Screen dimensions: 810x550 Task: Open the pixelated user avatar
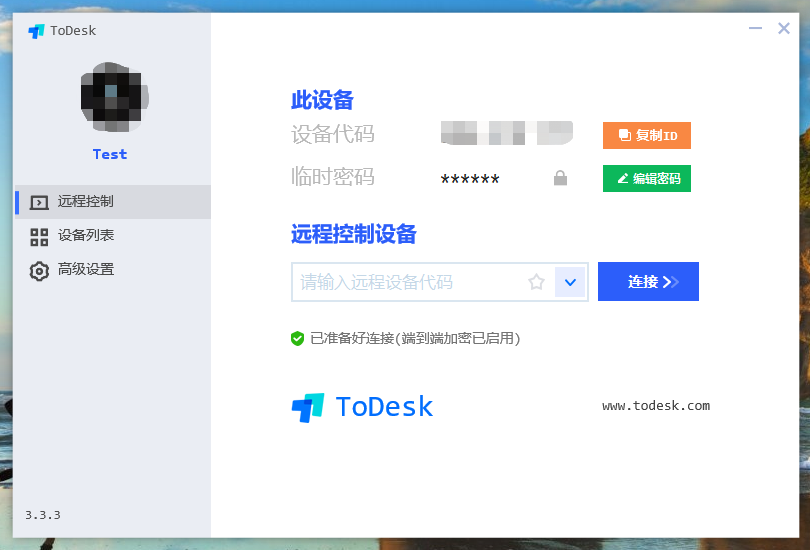[114, 97]
